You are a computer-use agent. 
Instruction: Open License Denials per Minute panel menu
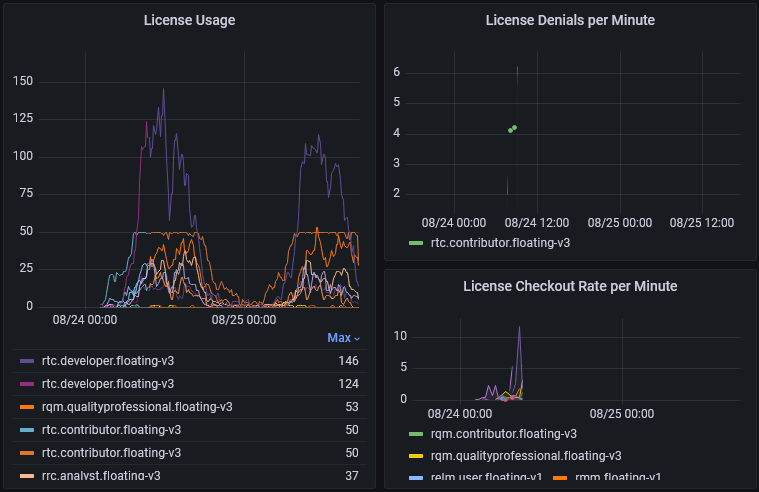[569, 20]
